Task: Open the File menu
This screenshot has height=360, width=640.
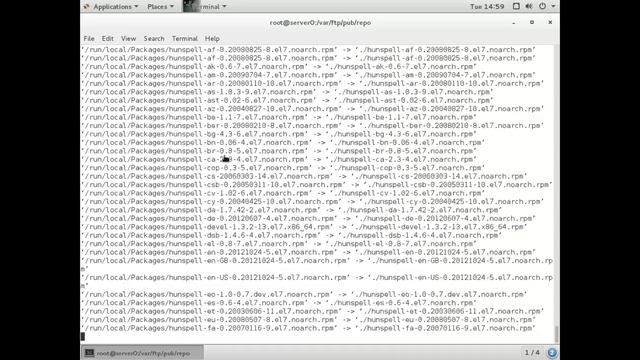Action: click(89, 38)
